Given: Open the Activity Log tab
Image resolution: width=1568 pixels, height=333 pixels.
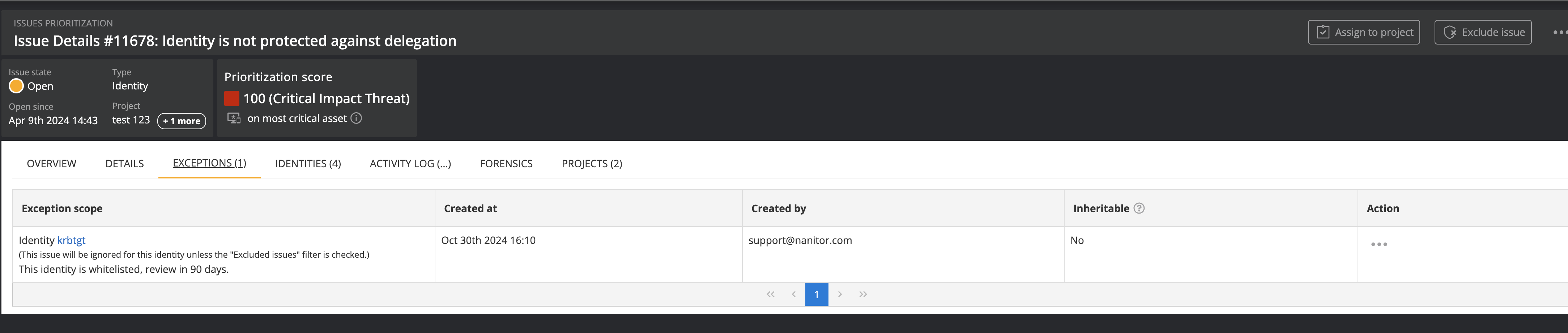Looking at the screenshot, I should point(410,163).
